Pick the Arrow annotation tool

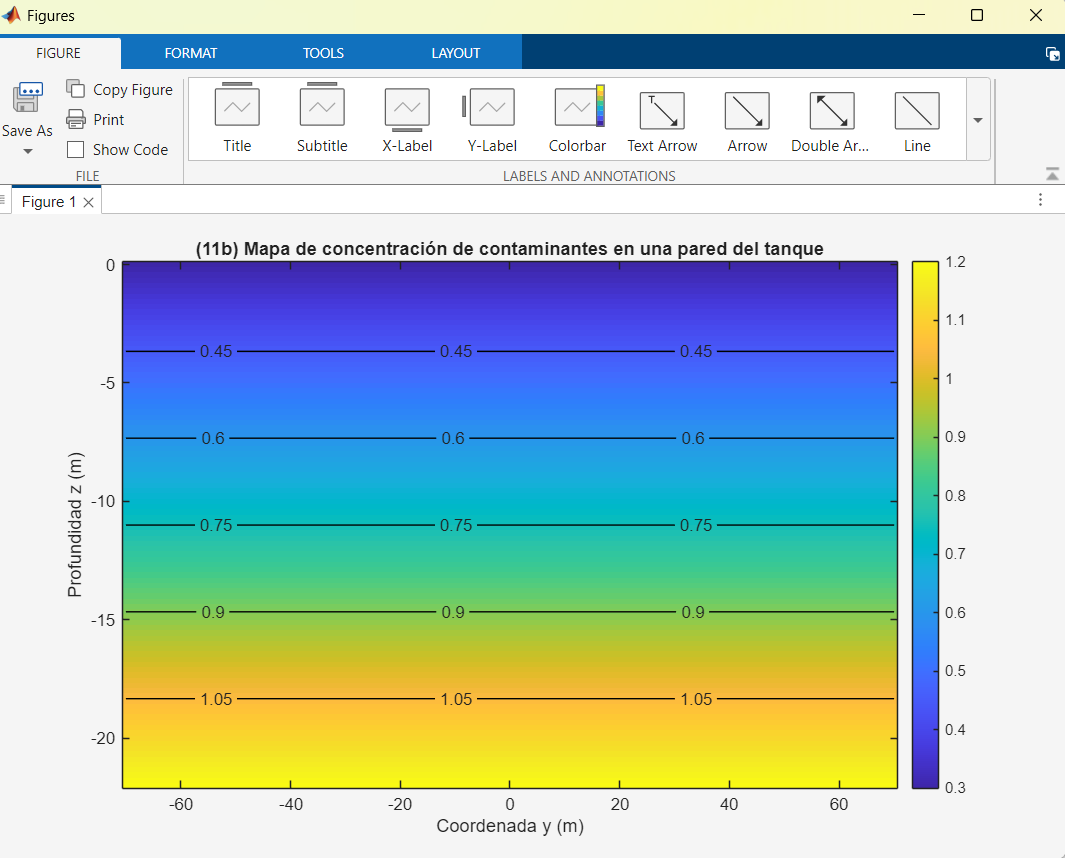pos(747,110)
